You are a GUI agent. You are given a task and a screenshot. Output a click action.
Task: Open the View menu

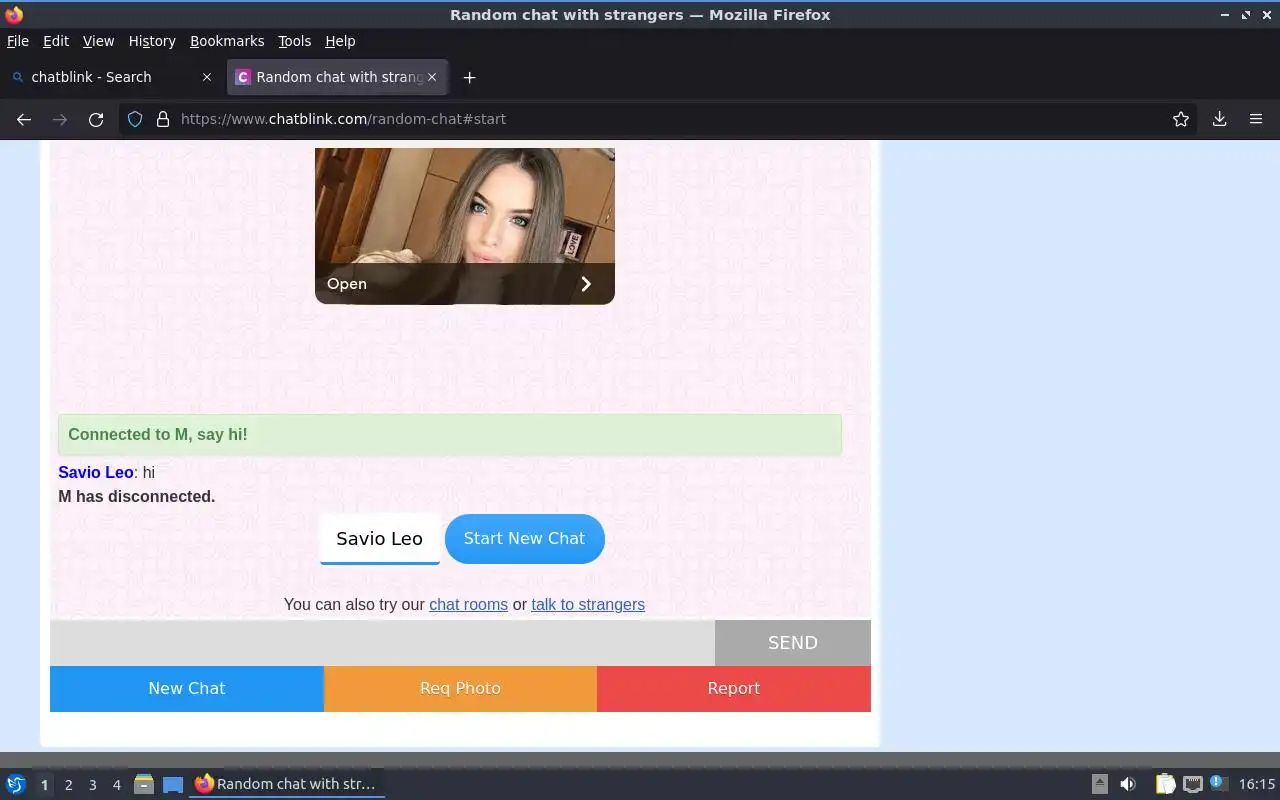(98, 41)
